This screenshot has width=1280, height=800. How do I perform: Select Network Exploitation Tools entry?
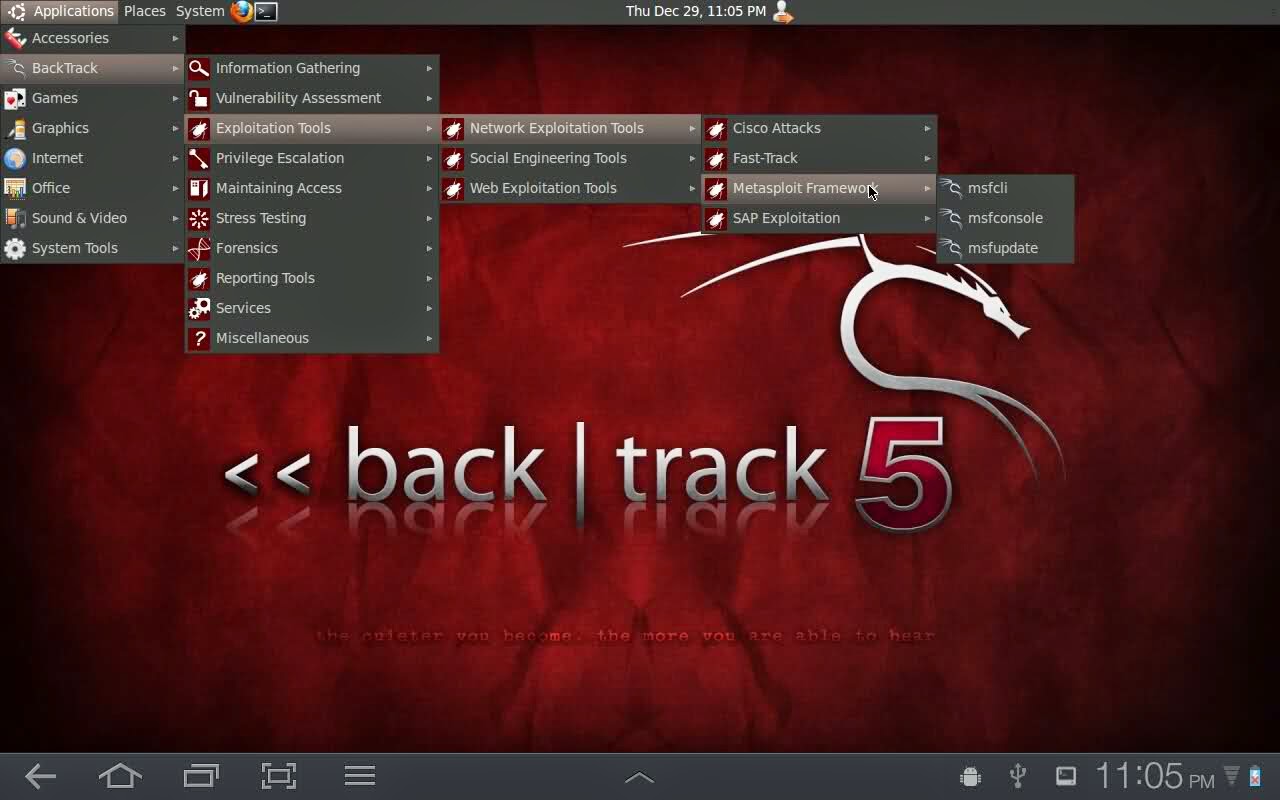pyautogui.click(x=571, y=128)
